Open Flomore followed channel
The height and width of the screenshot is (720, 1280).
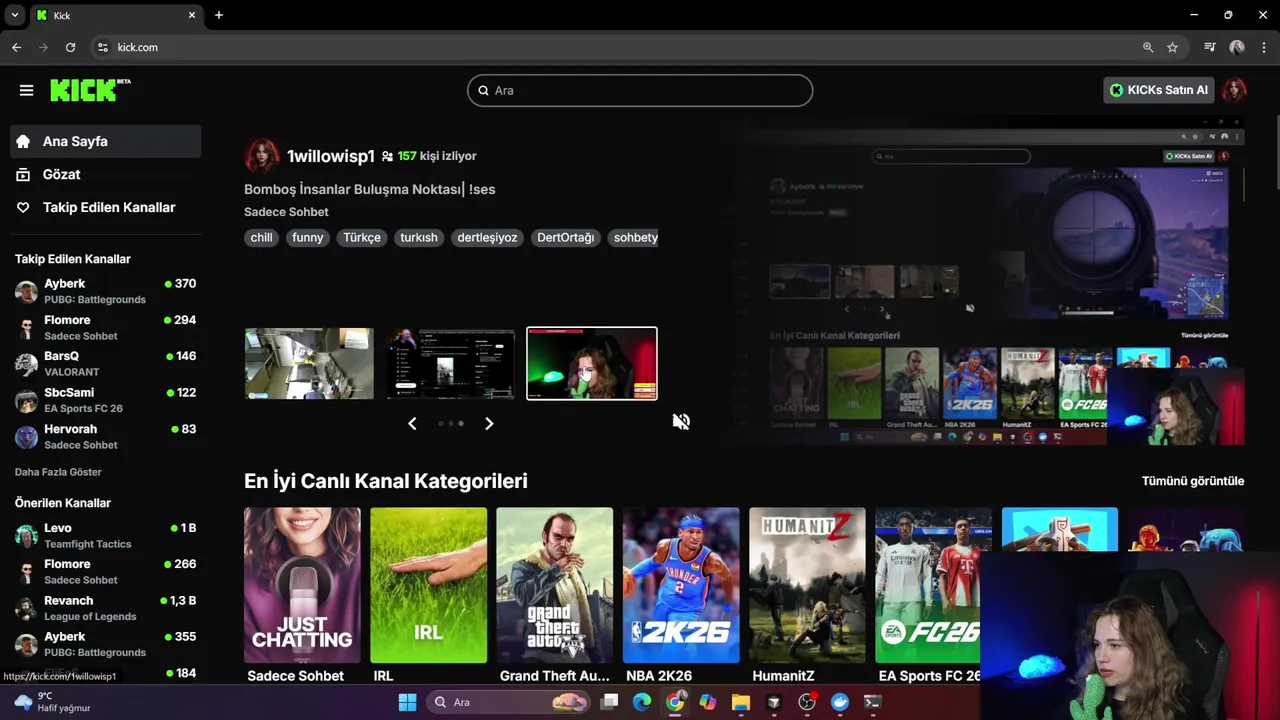click(105, 328)
